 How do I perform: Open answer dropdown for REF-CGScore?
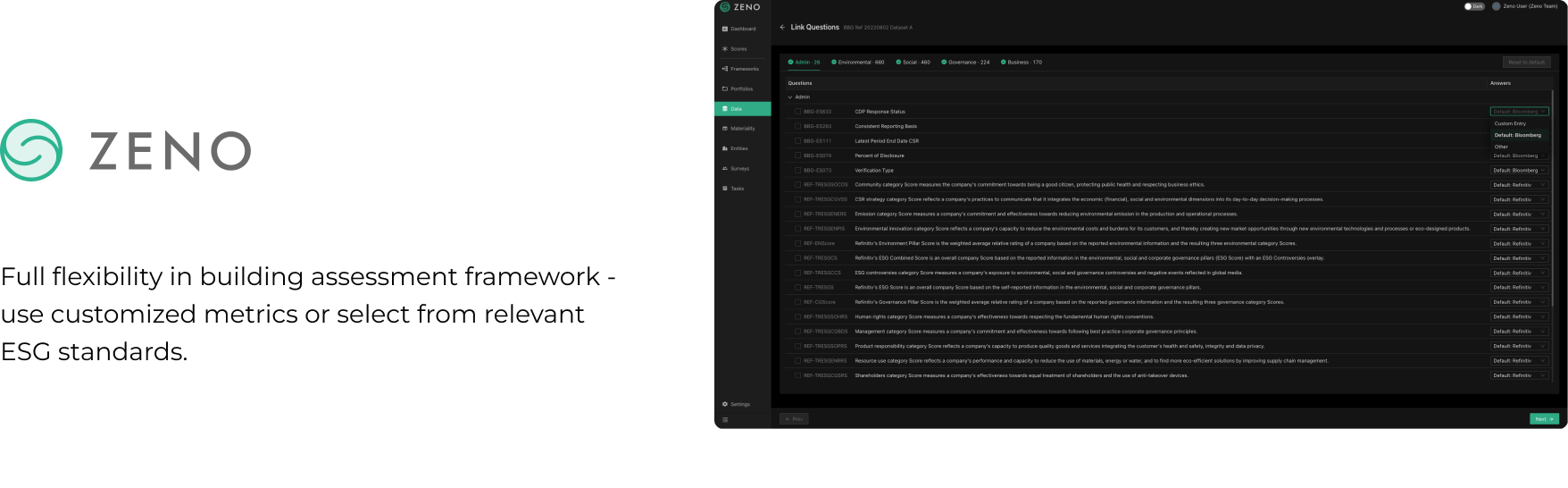pos(1519,302)
